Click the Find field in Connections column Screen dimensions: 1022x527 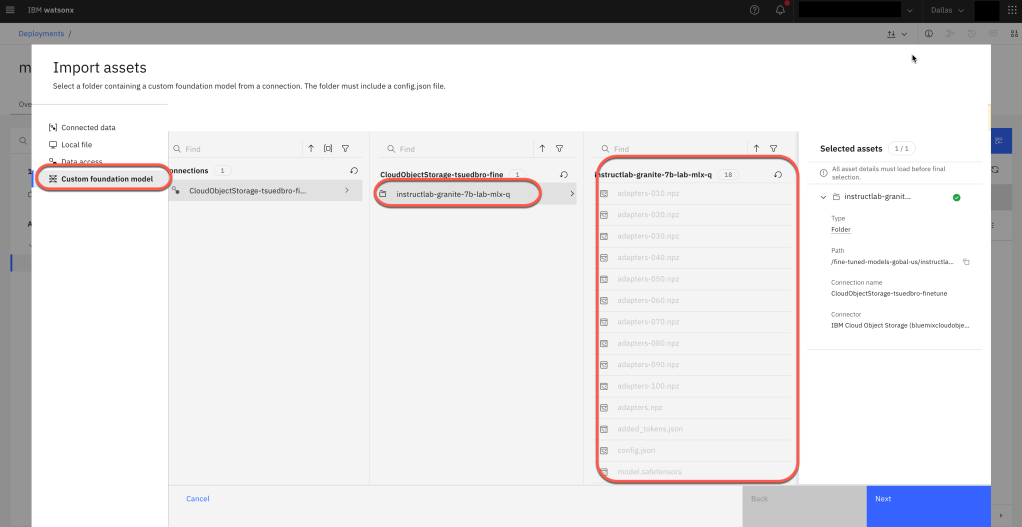click(240, 149)
